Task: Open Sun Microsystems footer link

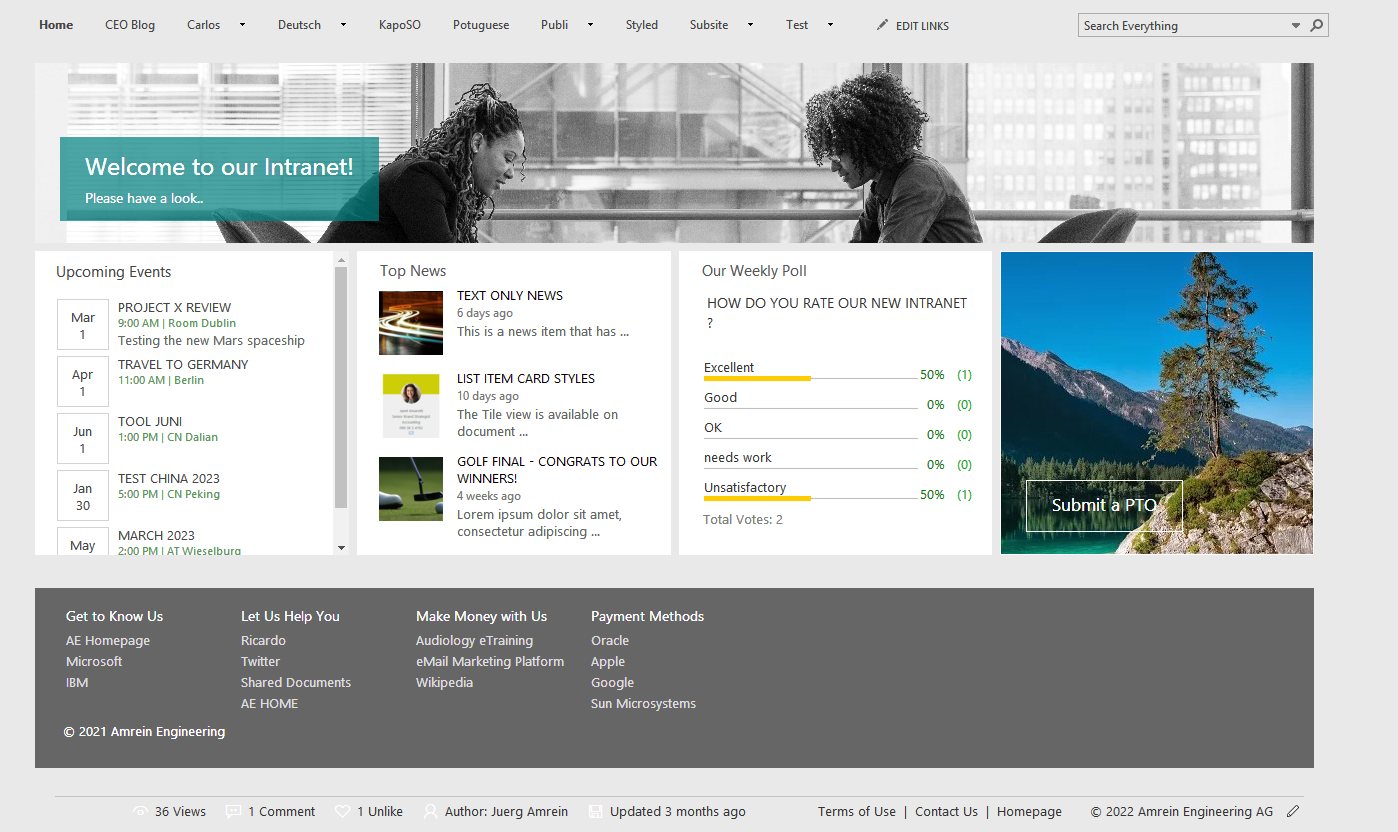Action: [643, 703]
